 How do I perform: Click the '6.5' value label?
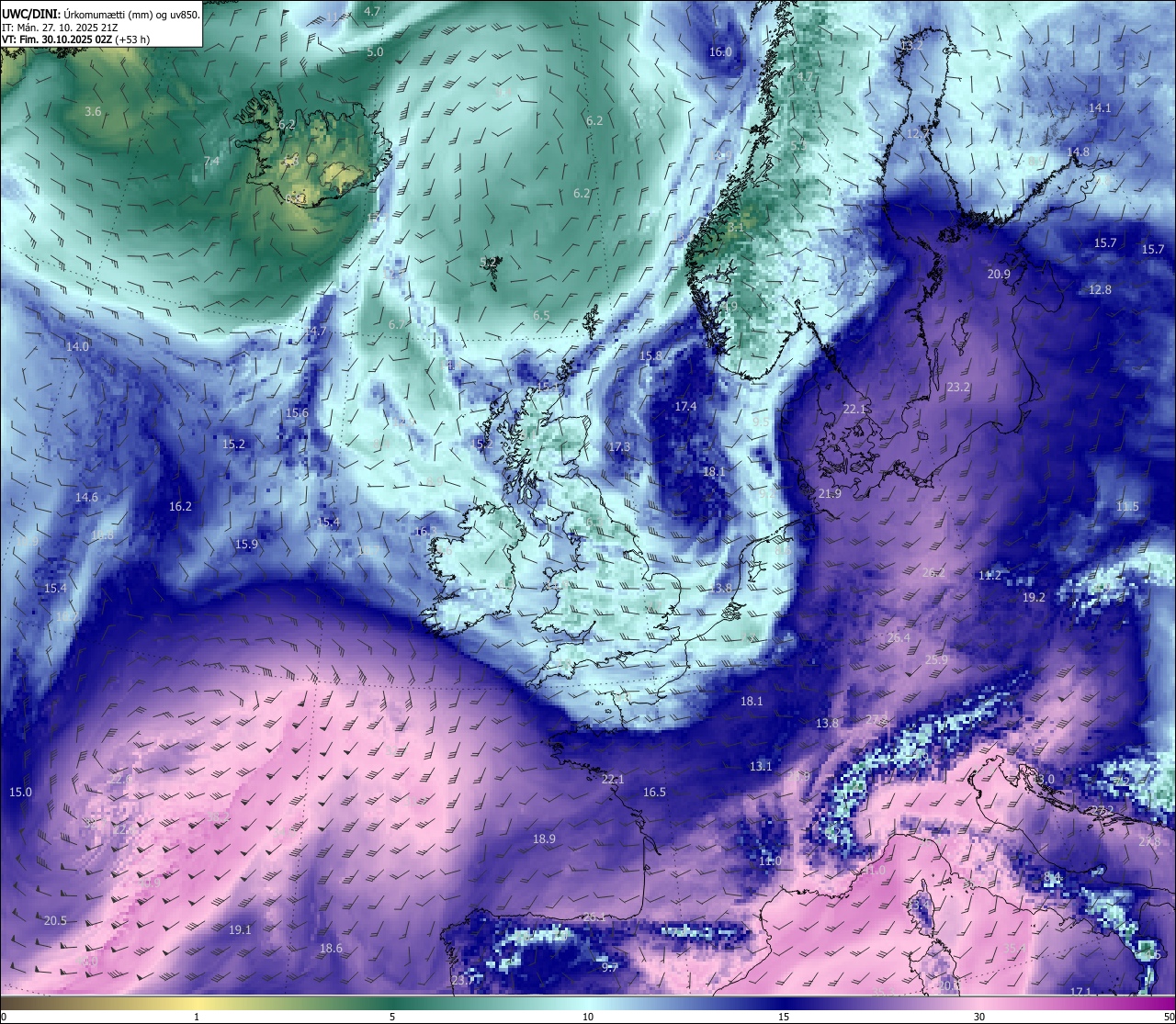tap(541, 315)
